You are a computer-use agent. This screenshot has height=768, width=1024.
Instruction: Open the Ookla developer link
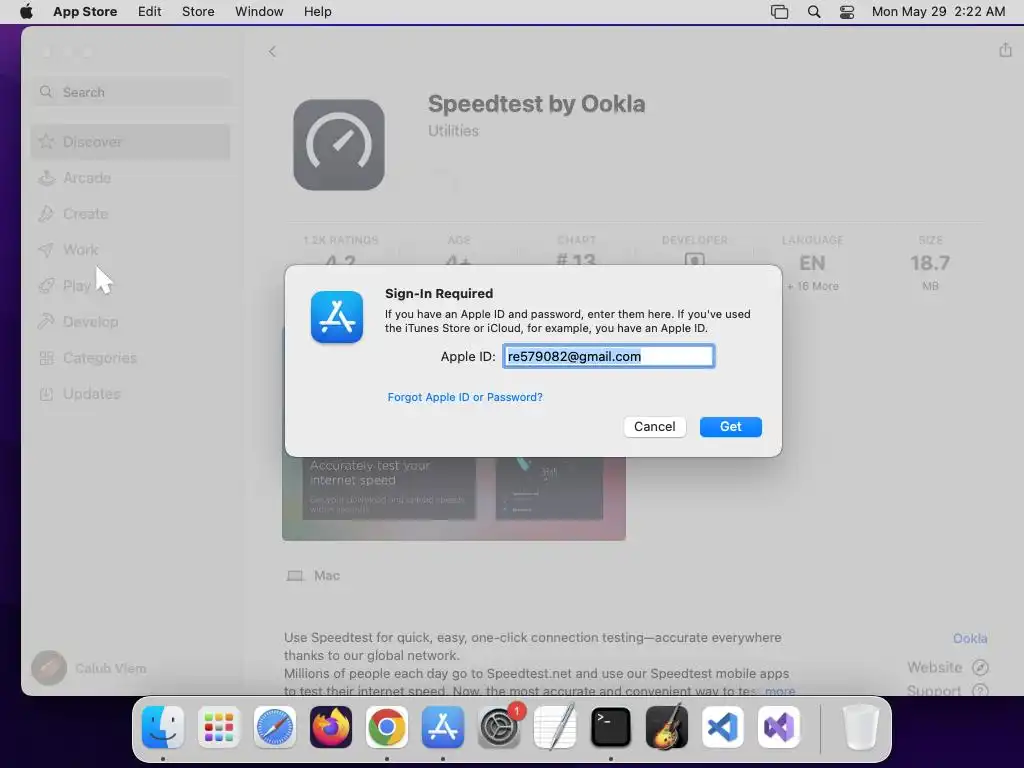(970, 638)
